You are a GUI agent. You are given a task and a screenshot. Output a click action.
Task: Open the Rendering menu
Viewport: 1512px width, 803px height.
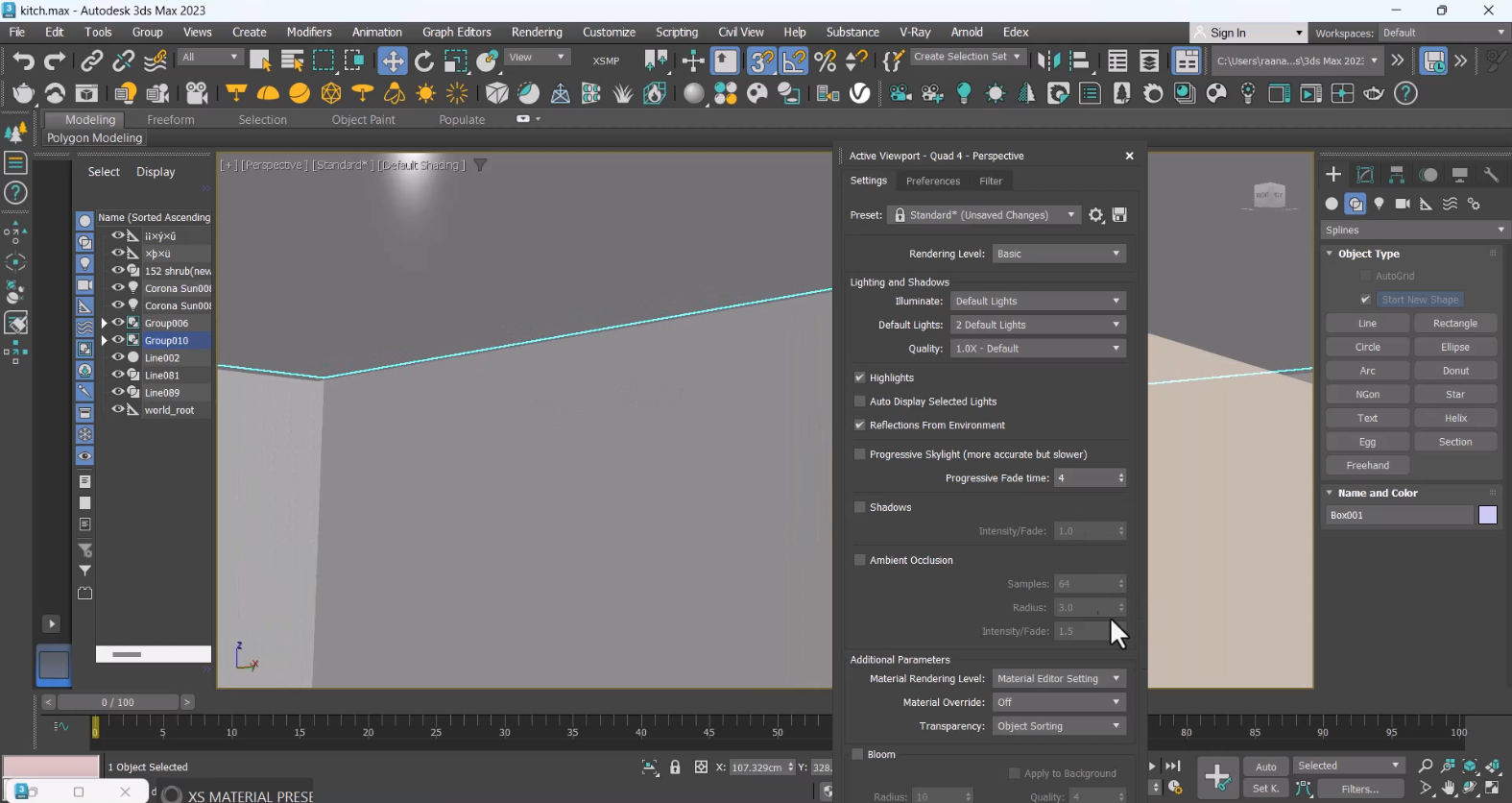point(537,32)
